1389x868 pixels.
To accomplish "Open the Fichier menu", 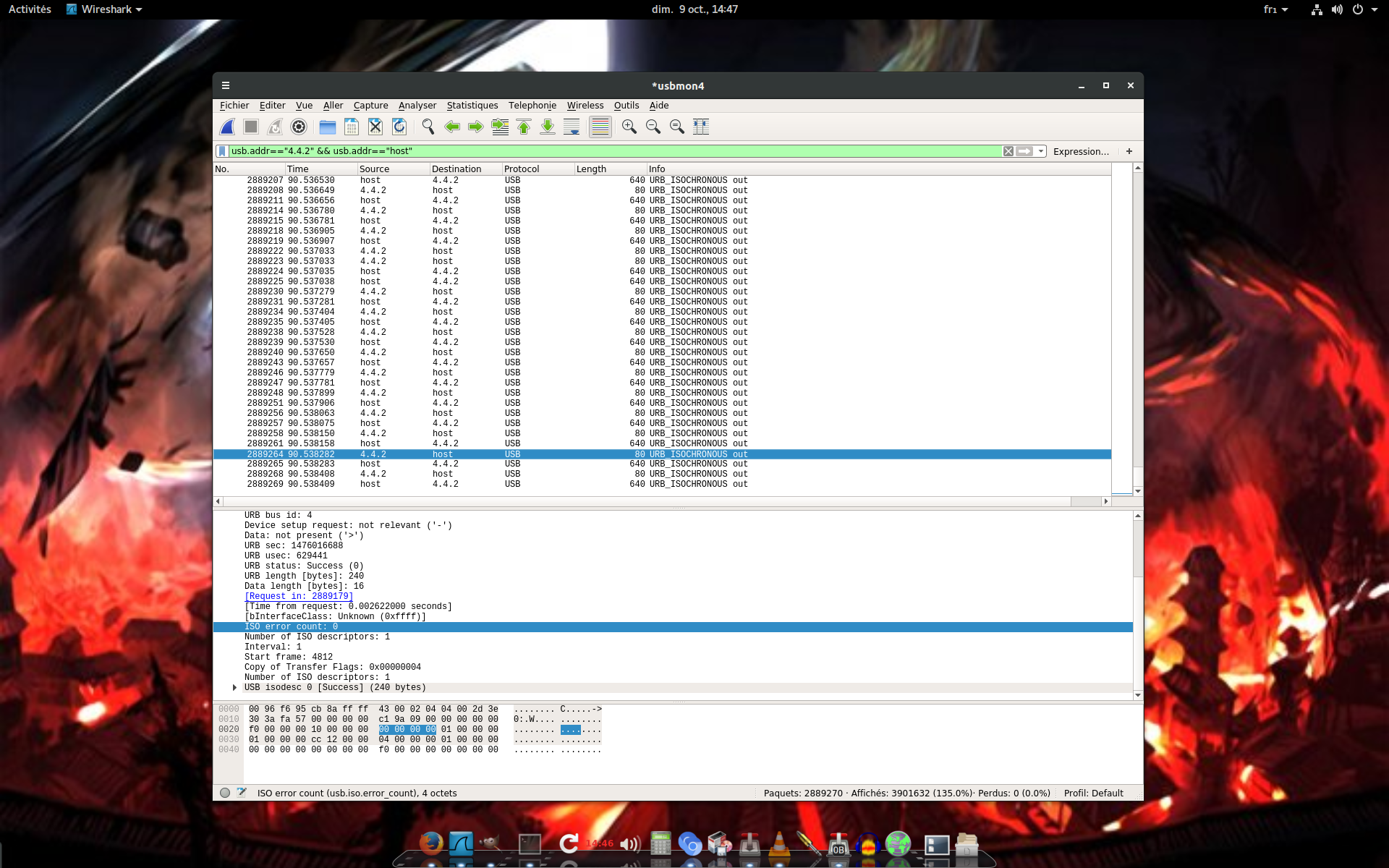I will pyautogui.click(x=234, y=106).
